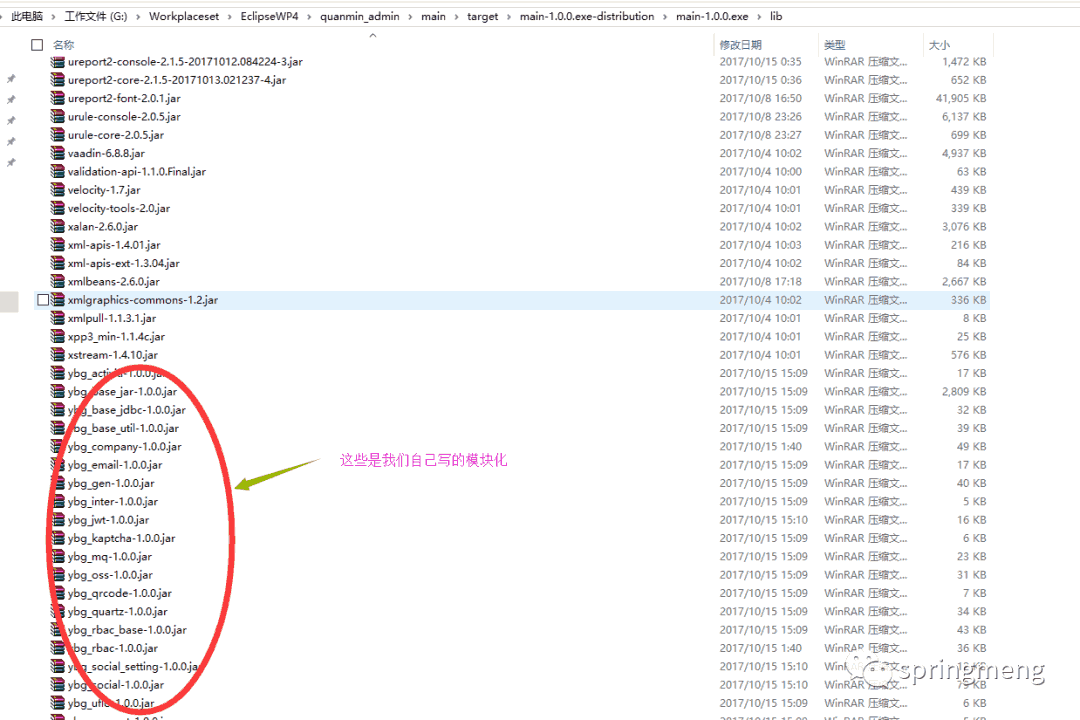Sort files by the 类型 column header
This screenshot has width=1080, height=720.
835,45
